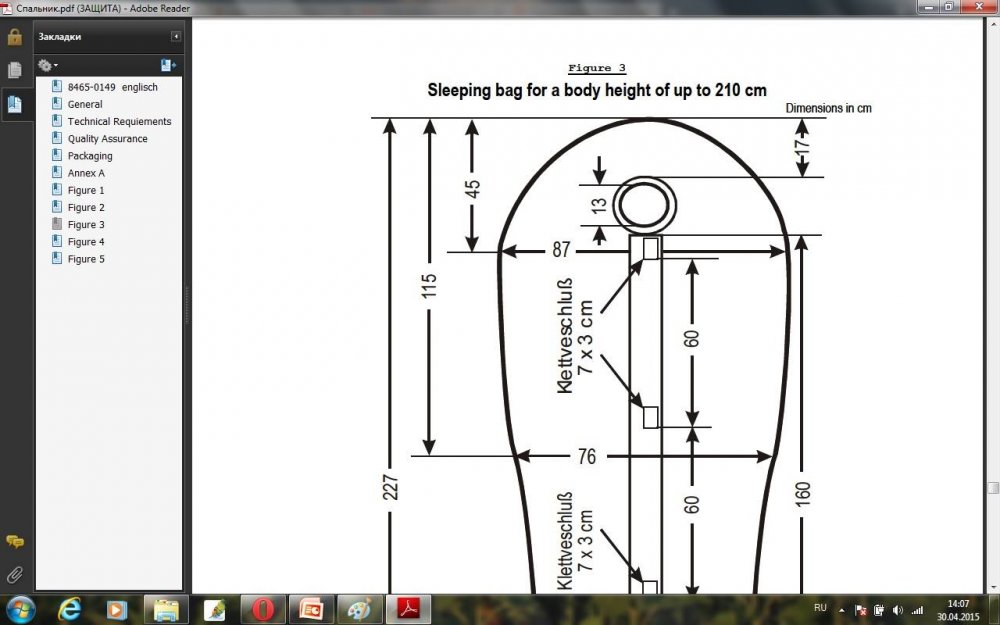Go to the Technical Requirements bookmark
Viewport: 1000px width, 625px height.
click(x=119, y=121)
